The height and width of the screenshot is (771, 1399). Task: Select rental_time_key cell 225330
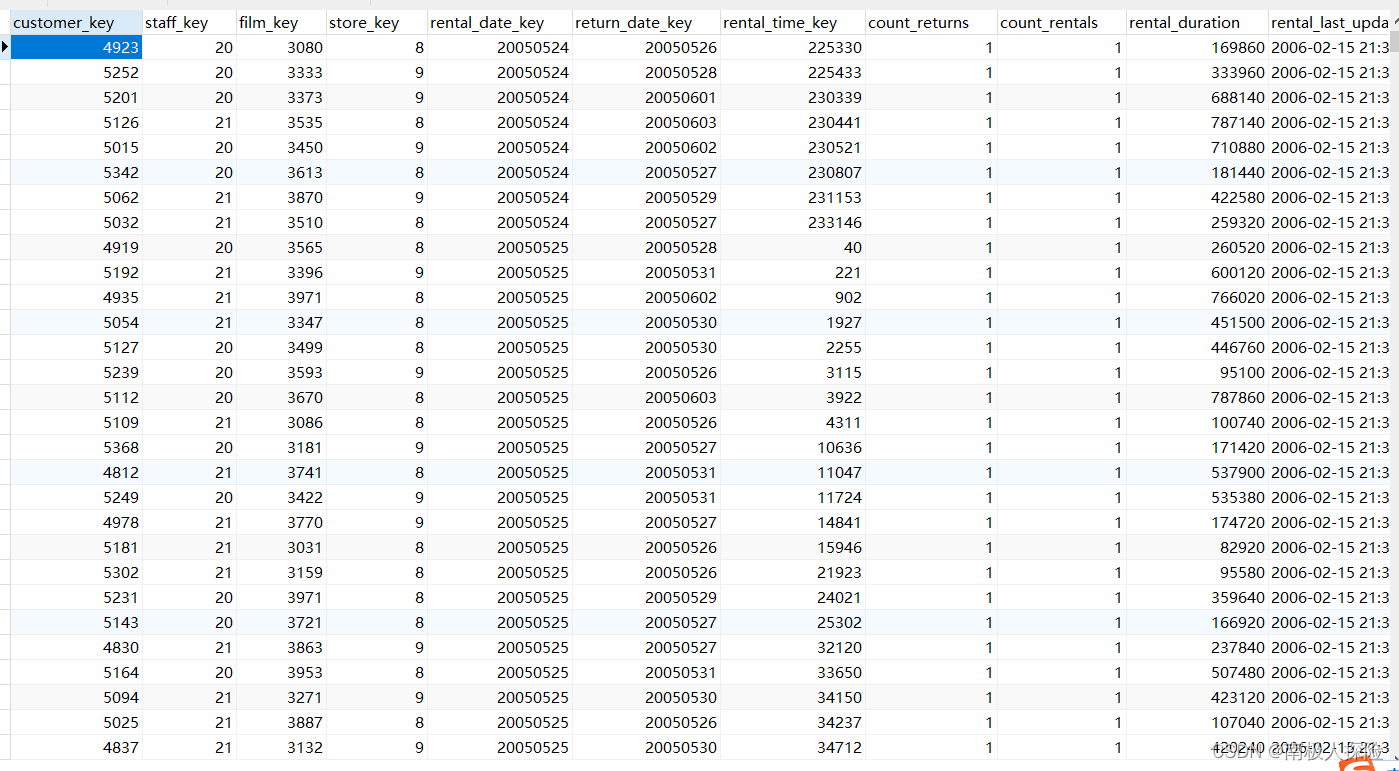click(x=793, y=47)
